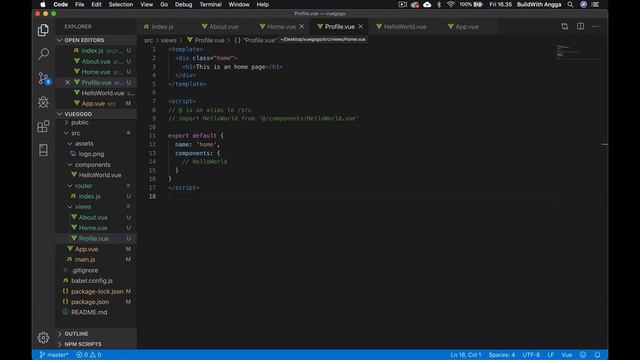Open the Terminal menu
This screenshot has width=640, height=360.
tap(210, 4)
